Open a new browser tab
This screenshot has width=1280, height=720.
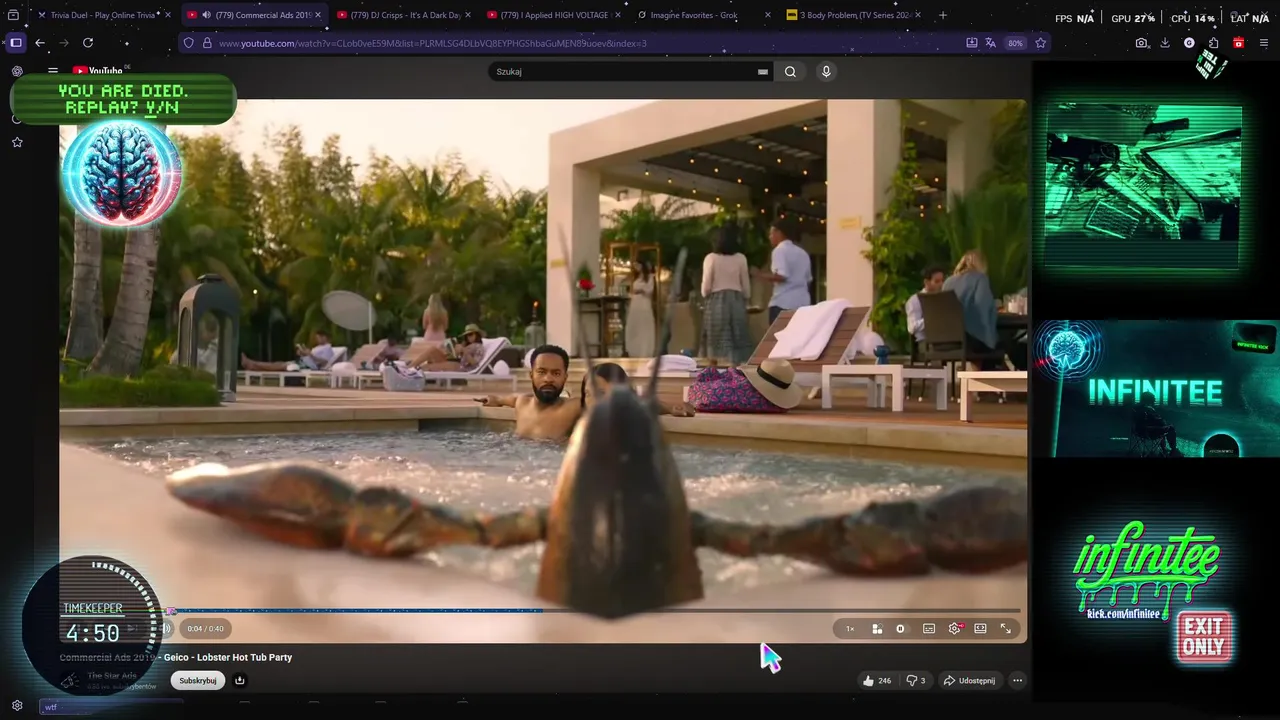click(x=943, y=15)
